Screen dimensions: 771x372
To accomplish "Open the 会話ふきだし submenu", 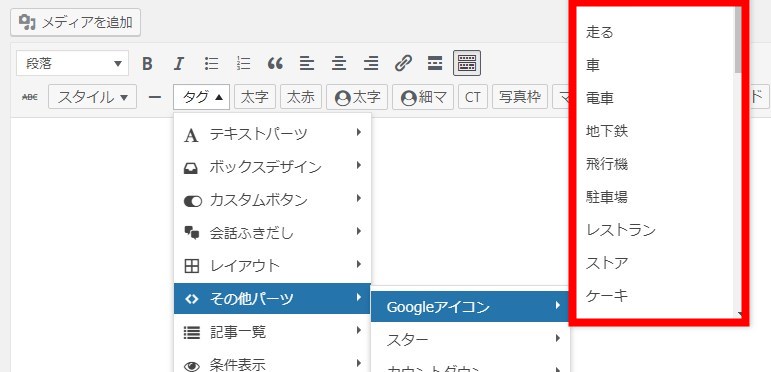I will pos(272,233).
